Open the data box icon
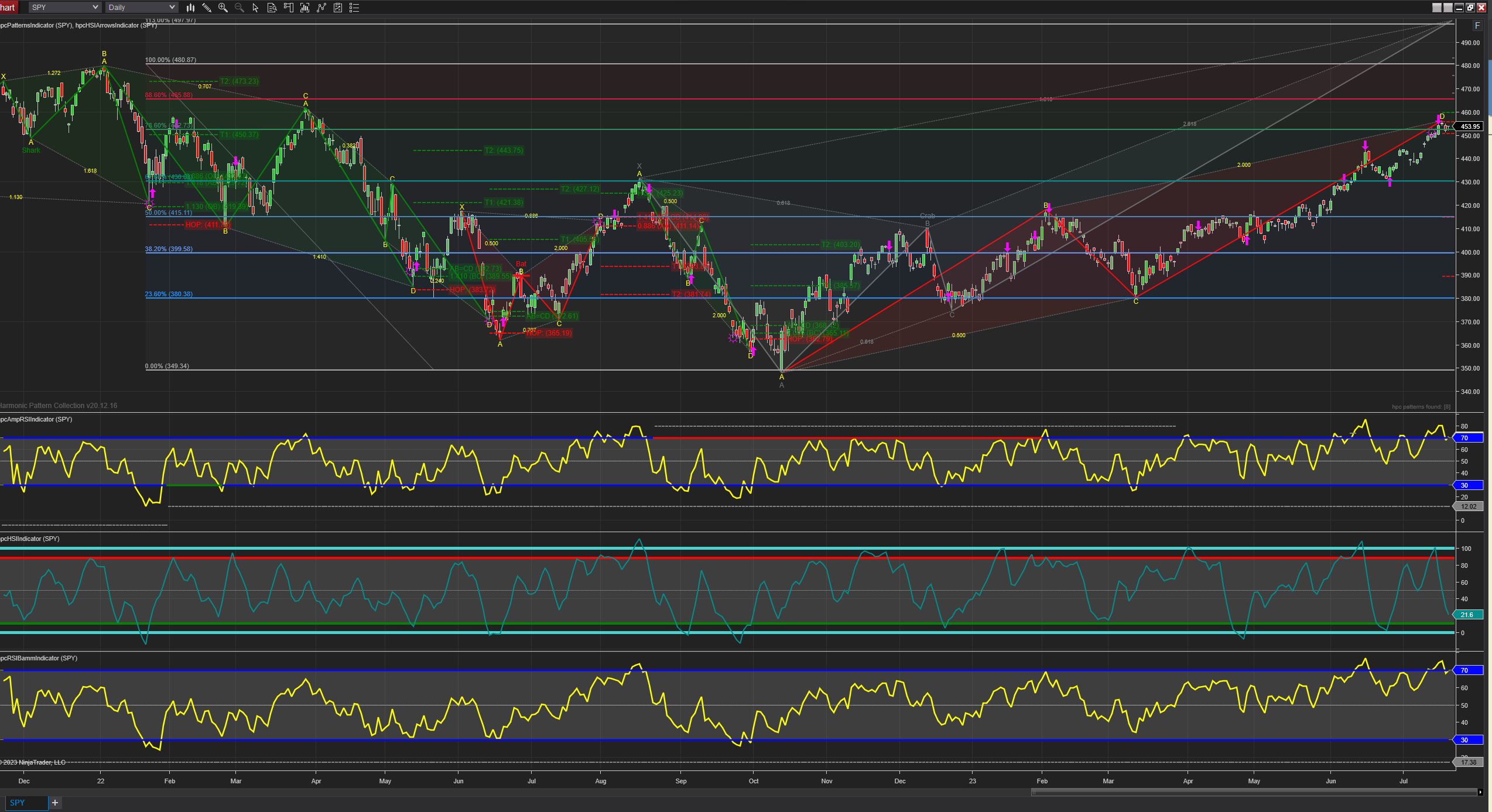 point(272,8)
